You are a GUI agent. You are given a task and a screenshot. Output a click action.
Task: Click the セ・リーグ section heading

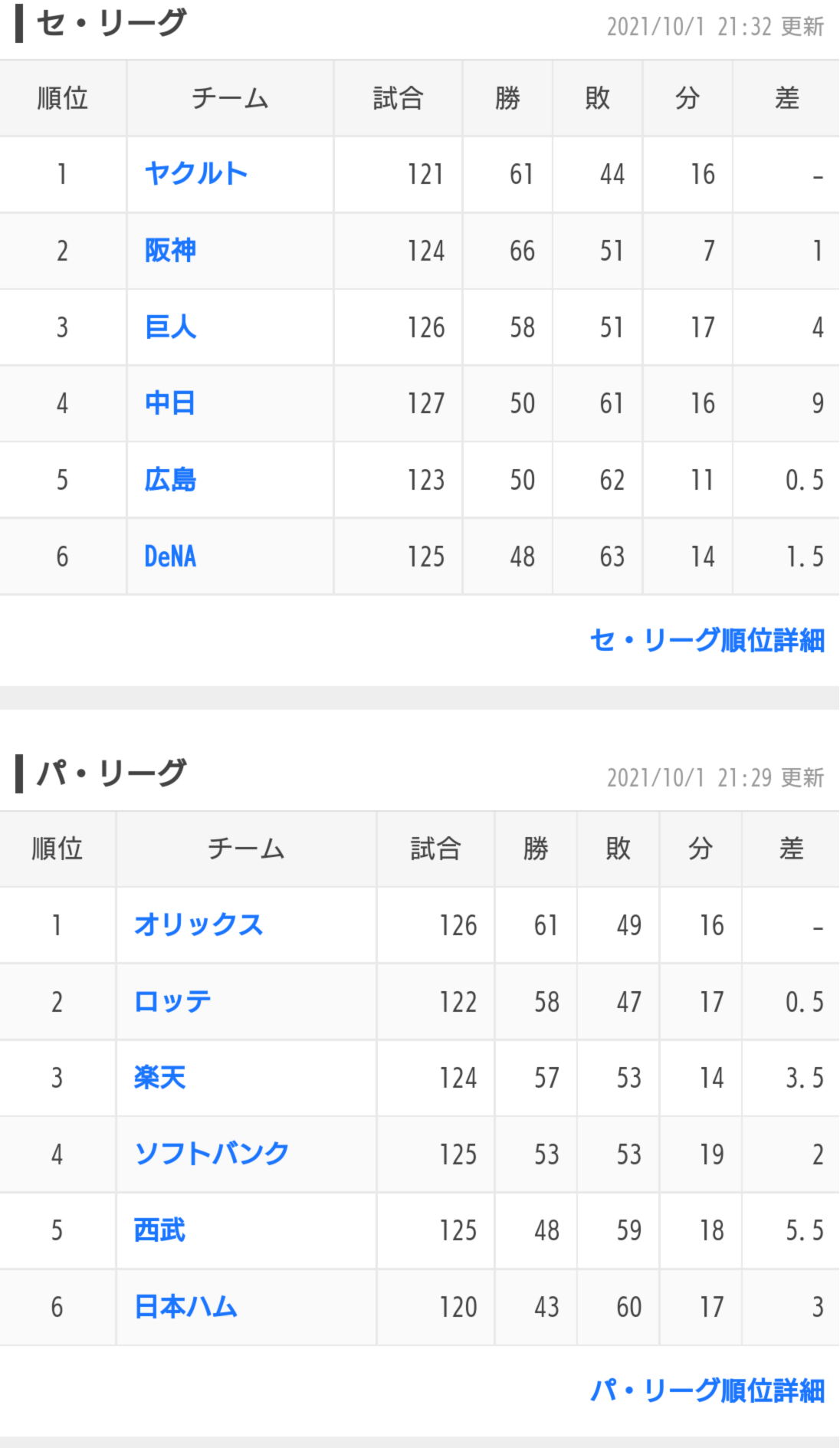click(x=111, y=23)
